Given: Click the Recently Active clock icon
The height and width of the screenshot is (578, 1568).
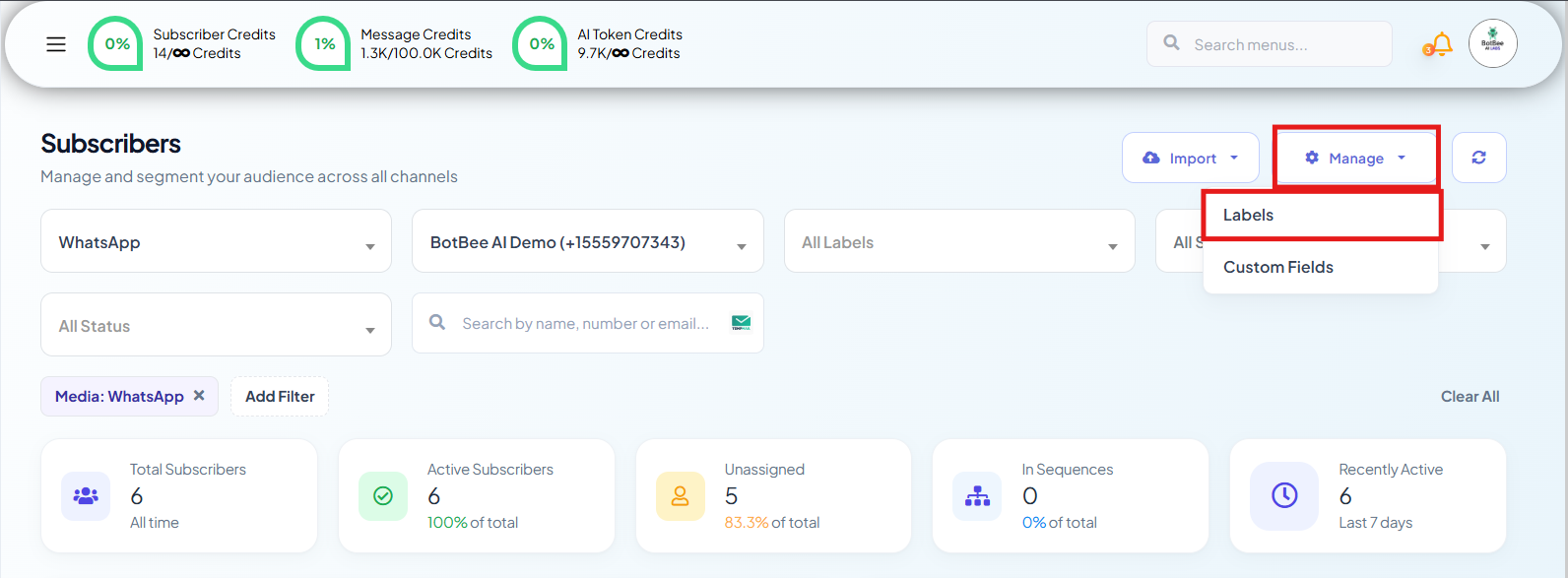Looking at the screenshot, I should click(1284, 495).
